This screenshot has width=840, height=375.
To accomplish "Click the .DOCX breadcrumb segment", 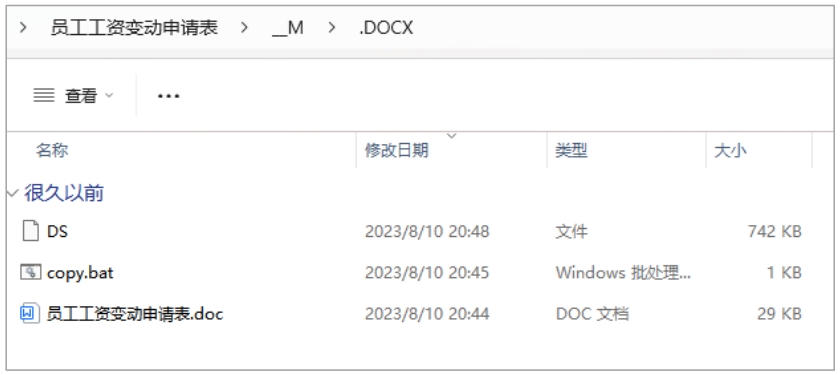I will (386, 28).
